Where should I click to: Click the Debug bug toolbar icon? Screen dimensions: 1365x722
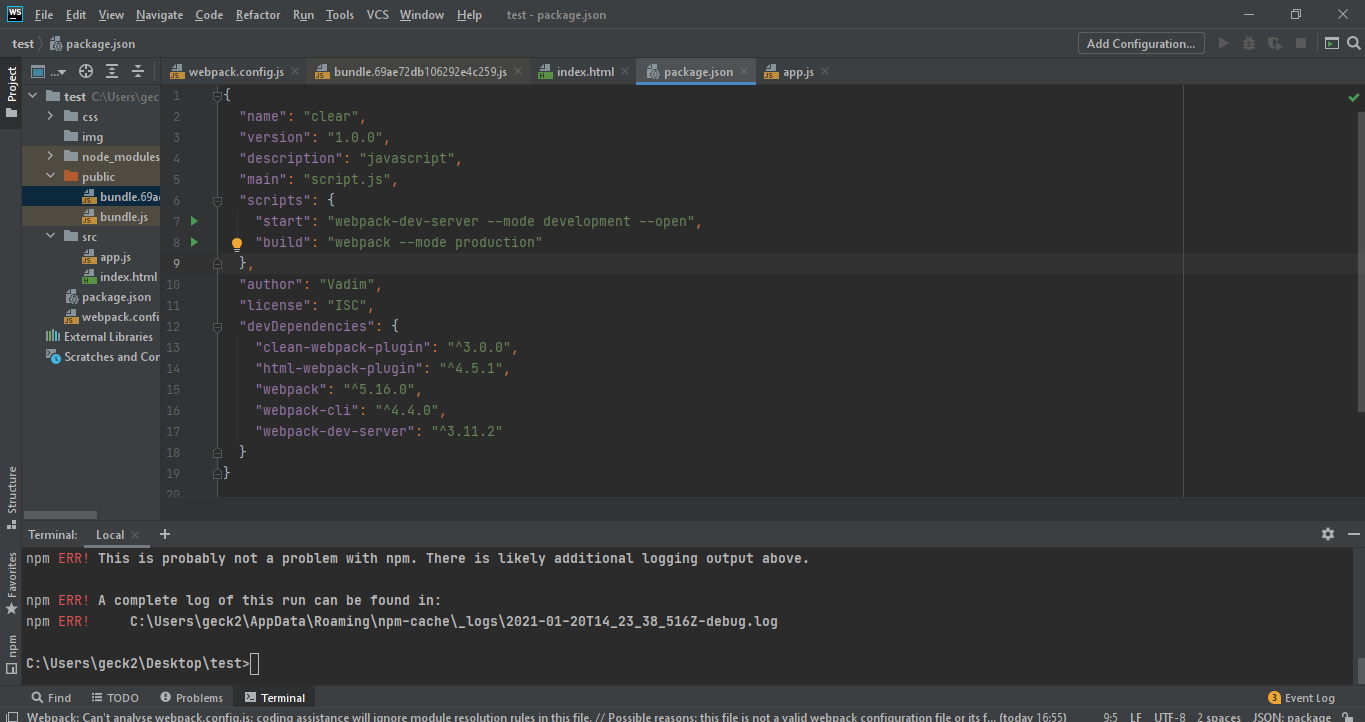[1249, 43]
